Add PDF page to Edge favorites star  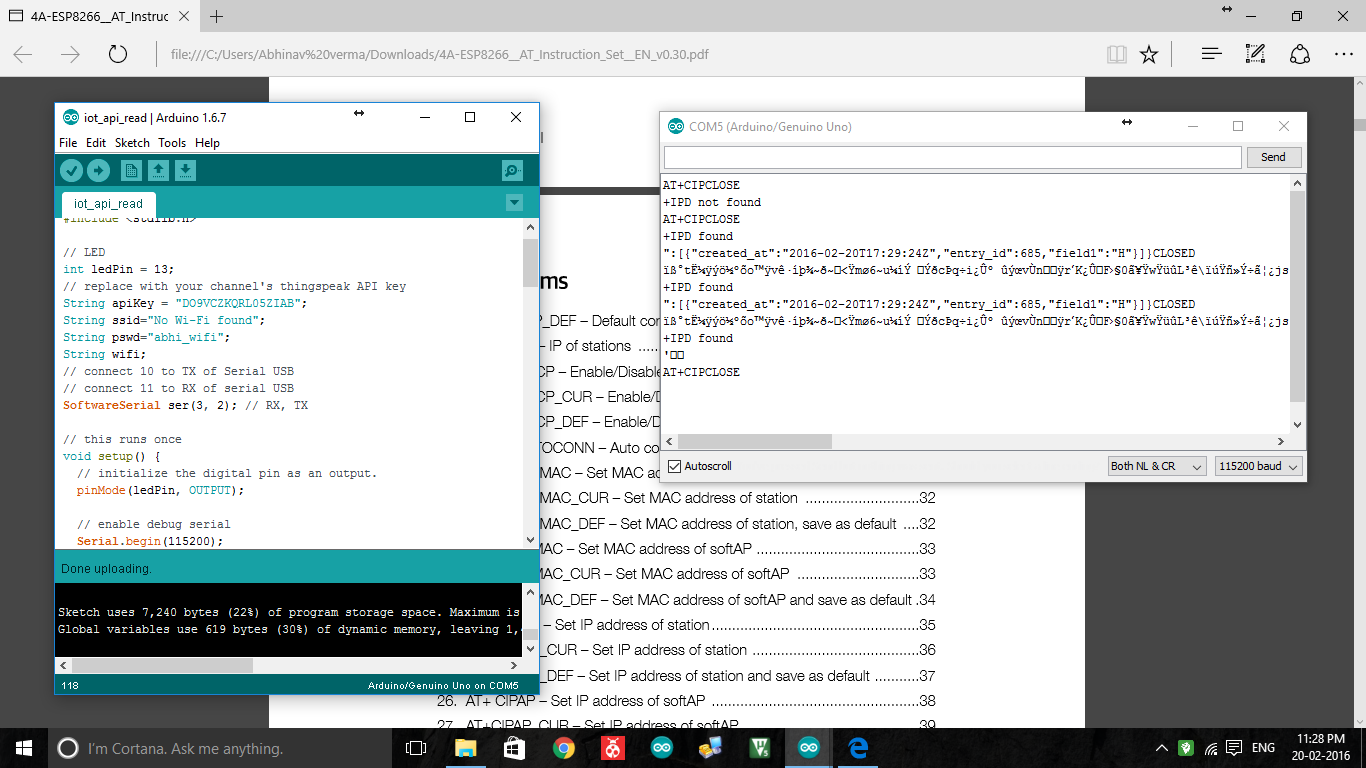click(x=1148, y=54)
